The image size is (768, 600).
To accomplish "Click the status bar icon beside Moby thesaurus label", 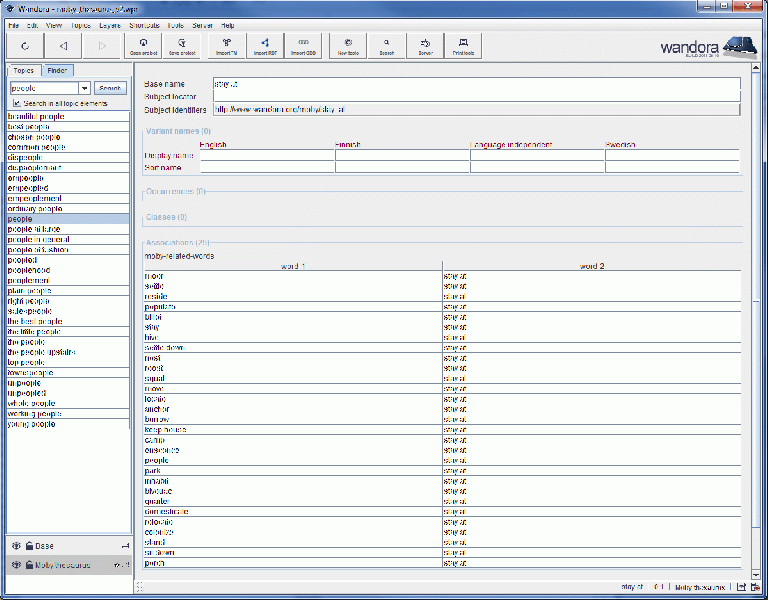I will pos(741,587).
